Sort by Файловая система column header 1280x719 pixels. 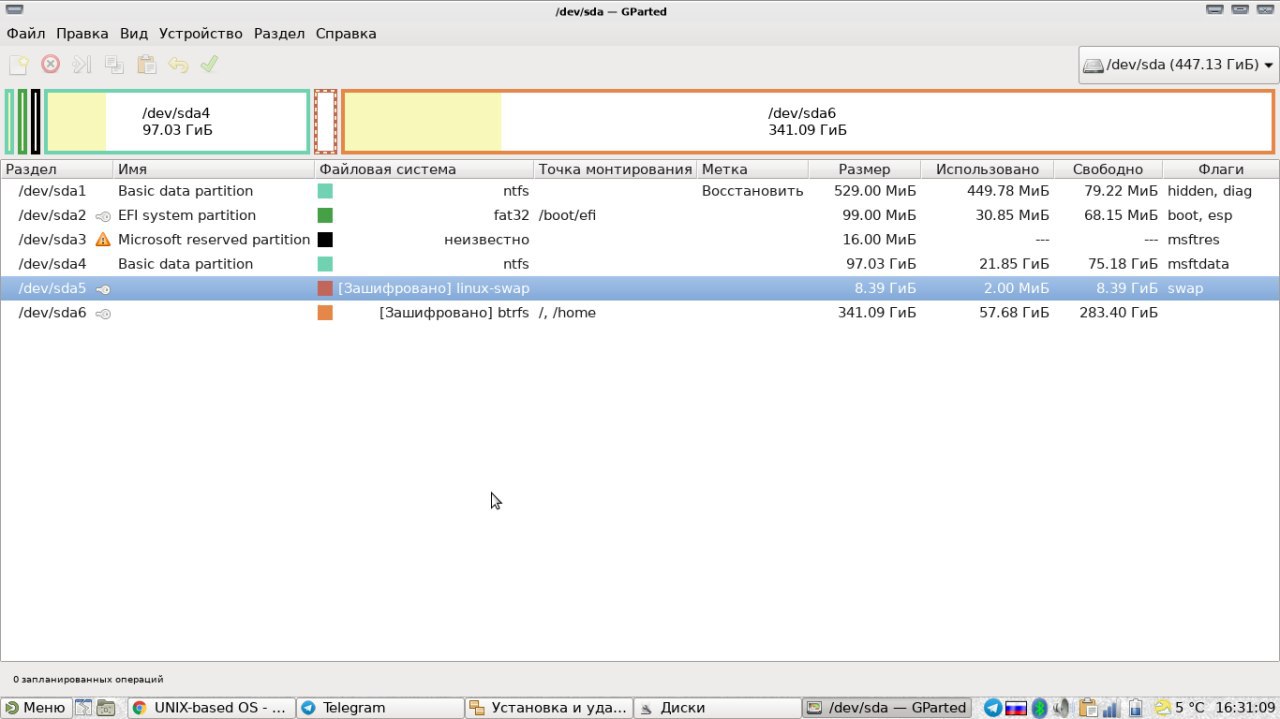(x=424, y=170)
